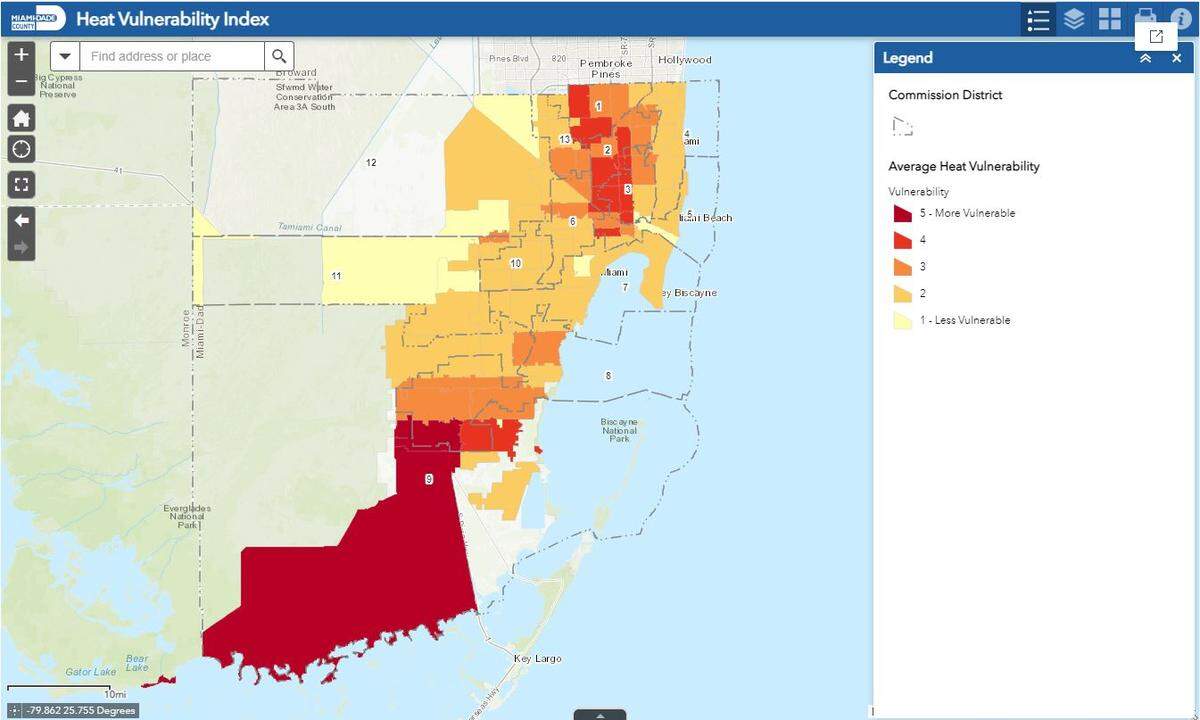
Task: Click the Miami-Dade County logo
Action: click(x=38, y=19)
